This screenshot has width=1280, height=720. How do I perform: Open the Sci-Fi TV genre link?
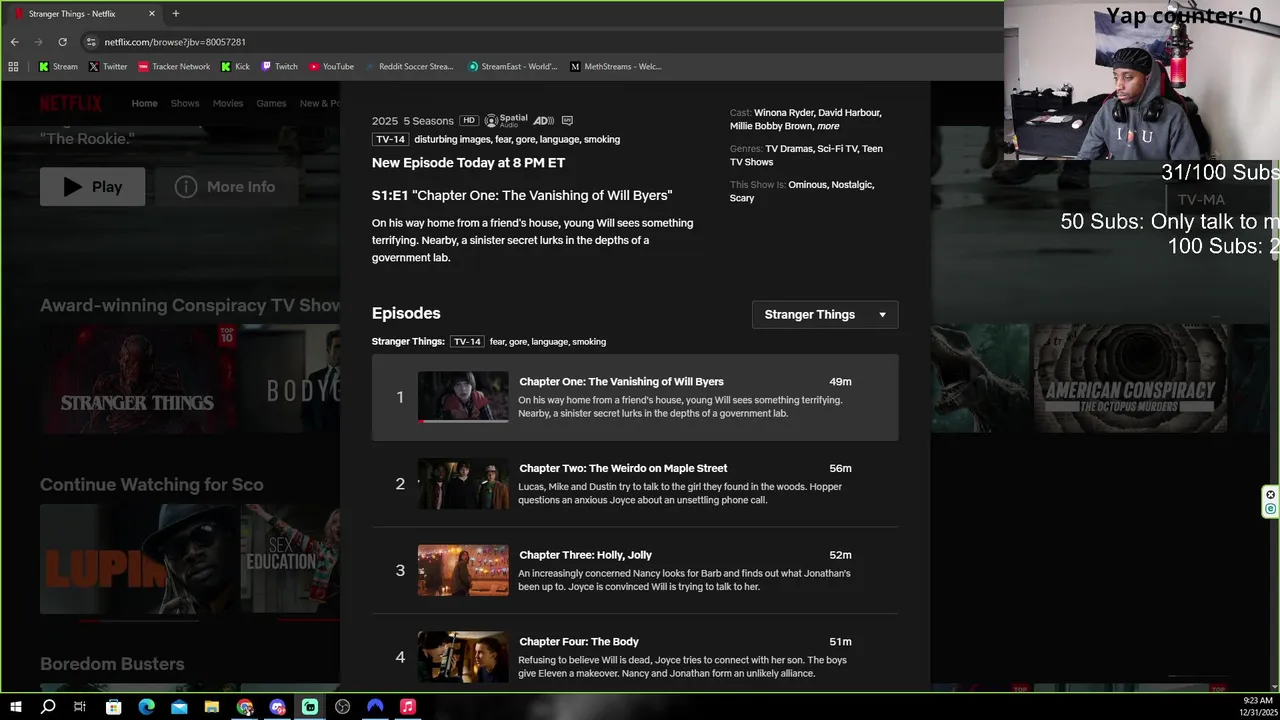(x=837, y=149)
